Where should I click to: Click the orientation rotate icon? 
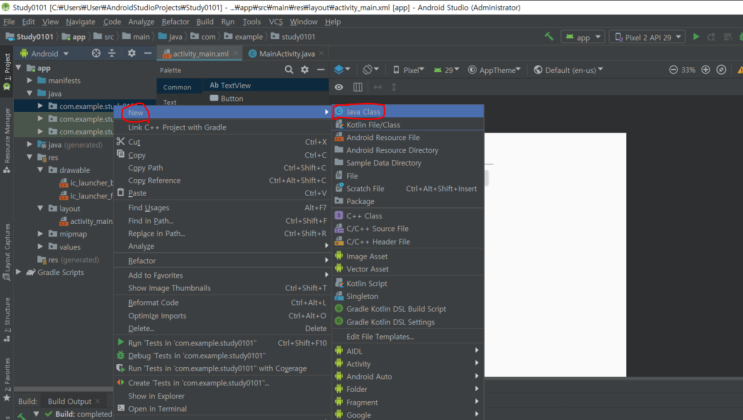point(371,70)
